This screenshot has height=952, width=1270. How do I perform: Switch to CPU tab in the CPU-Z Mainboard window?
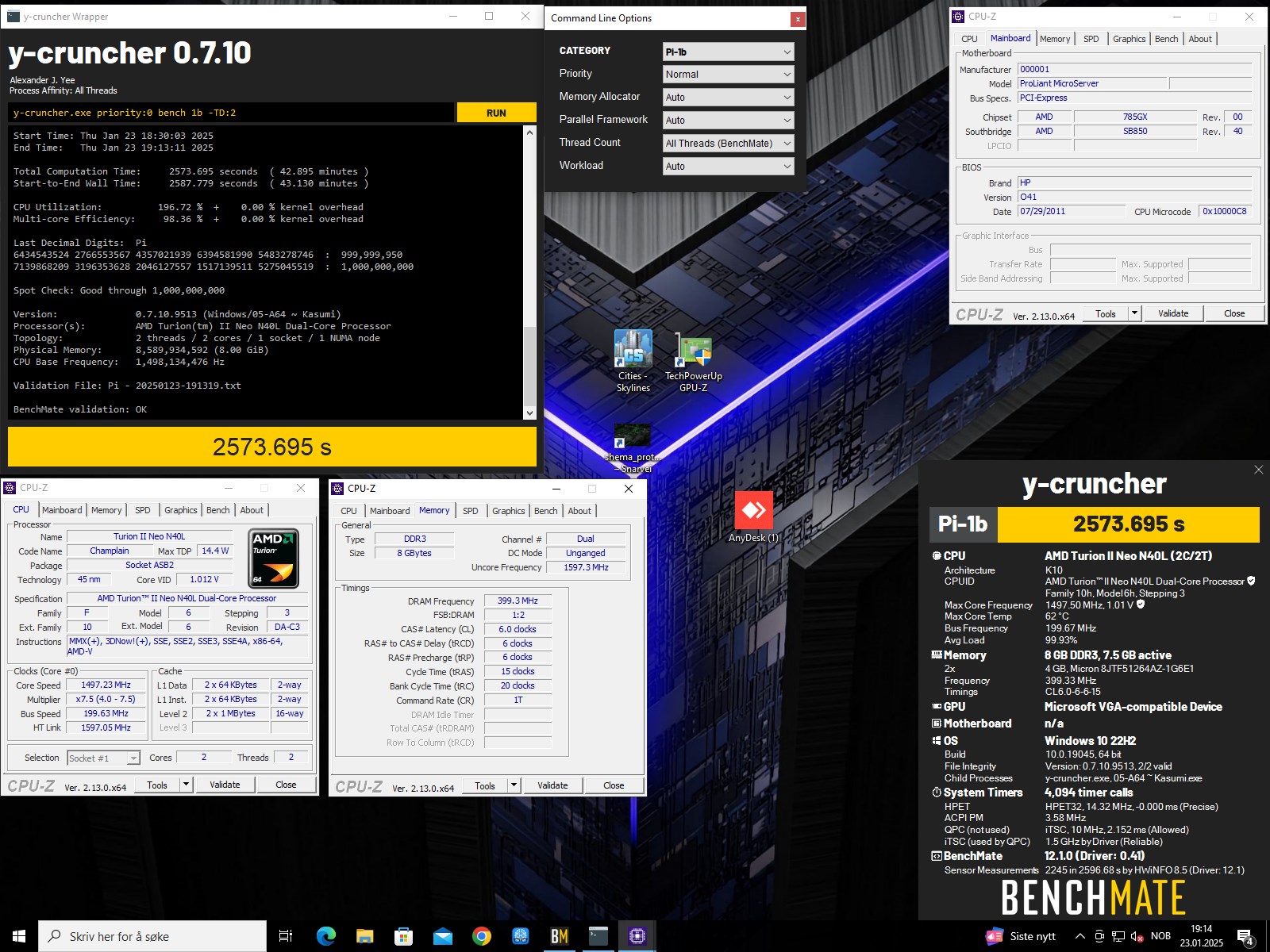pyautogui.click(x=969, y=39)
